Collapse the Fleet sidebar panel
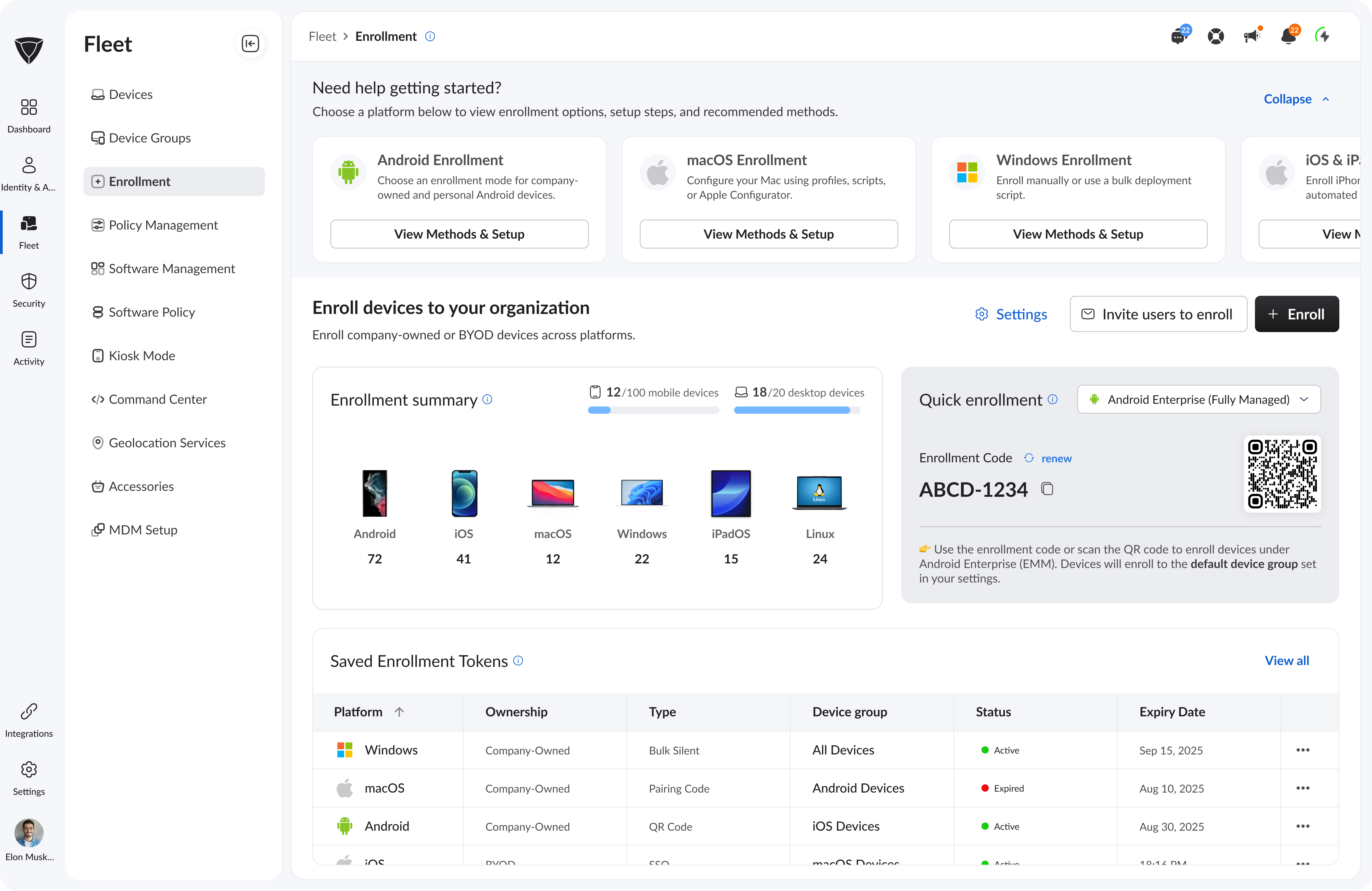This screenshot has height=891, width=1372. tap(250, 43)
